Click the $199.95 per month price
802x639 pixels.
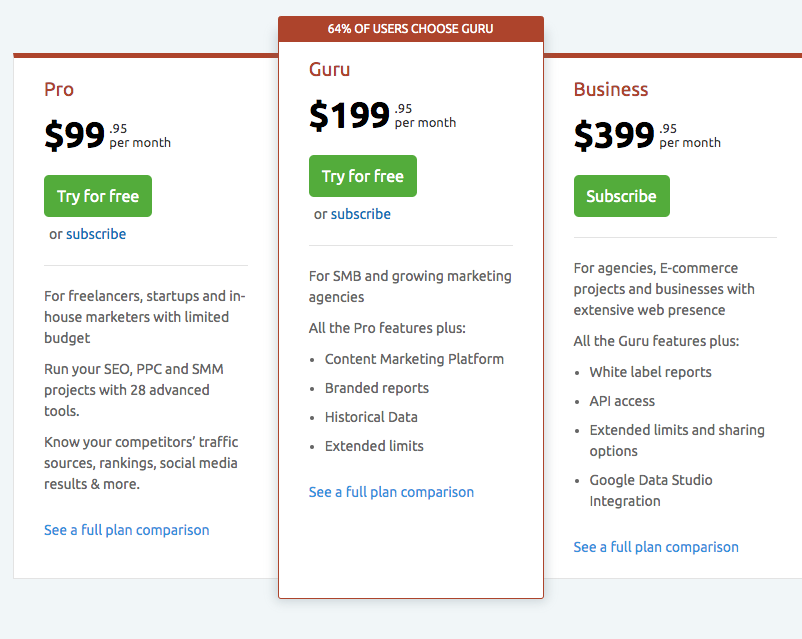[382, 116]
